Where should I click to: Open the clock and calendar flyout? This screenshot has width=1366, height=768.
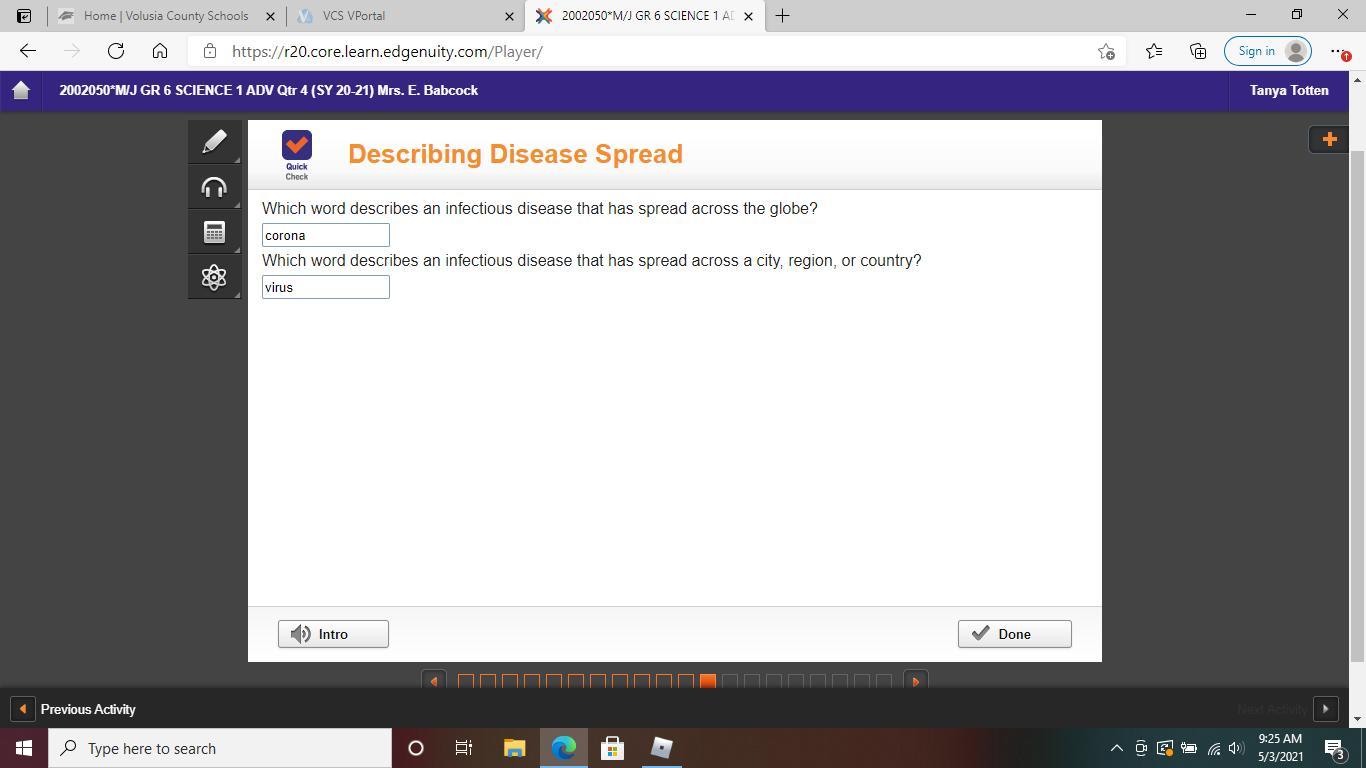1280,748
